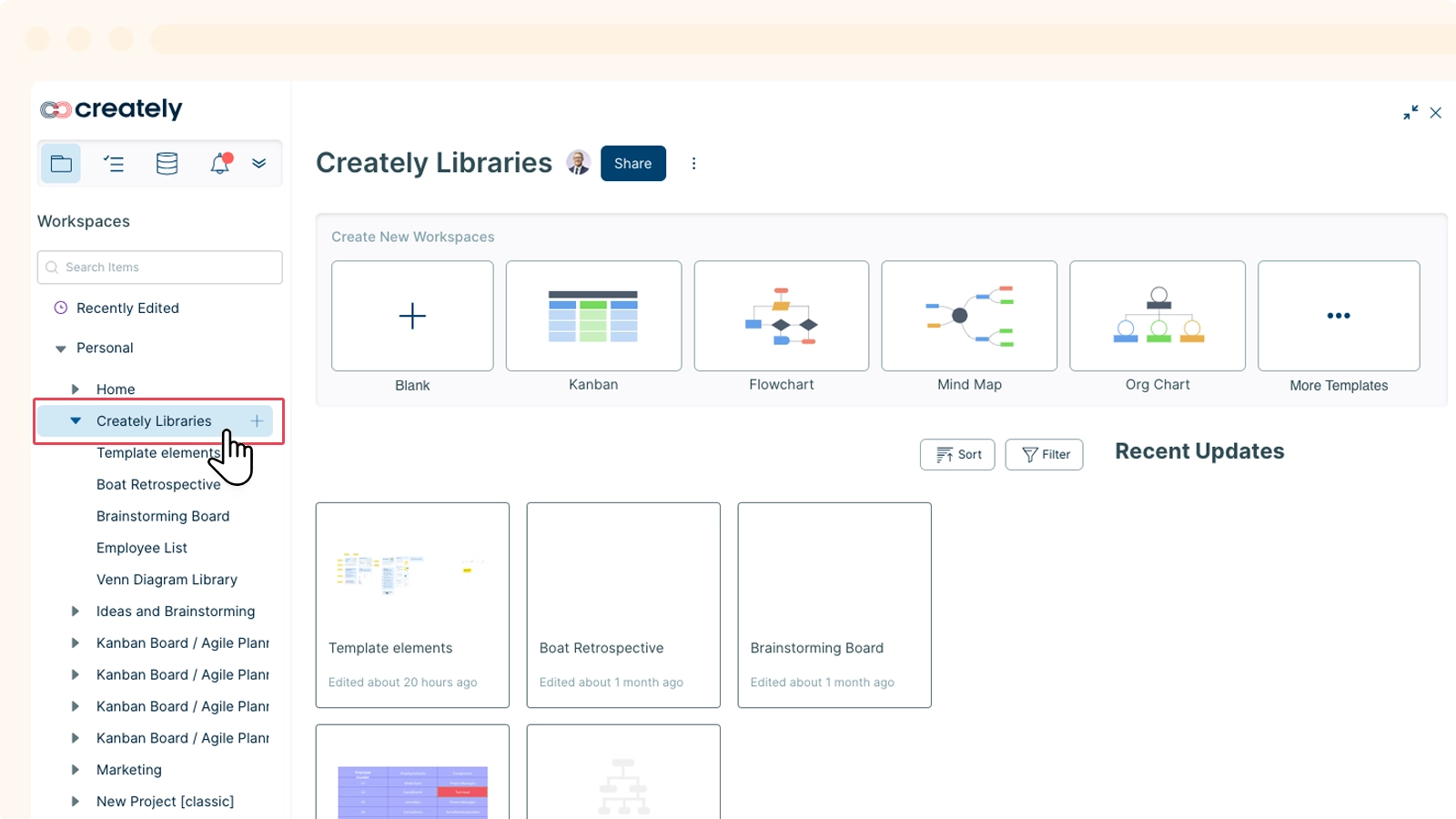Screen dimensions: 1456x819
Task: Expand the New Project [classic] folder arrow
Action: coord(76,802)
